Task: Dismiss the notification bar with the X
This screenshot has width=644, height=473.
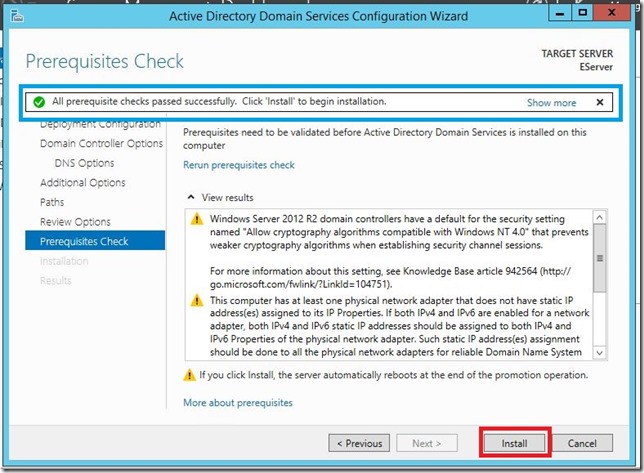Action: (x=599, y=102)
